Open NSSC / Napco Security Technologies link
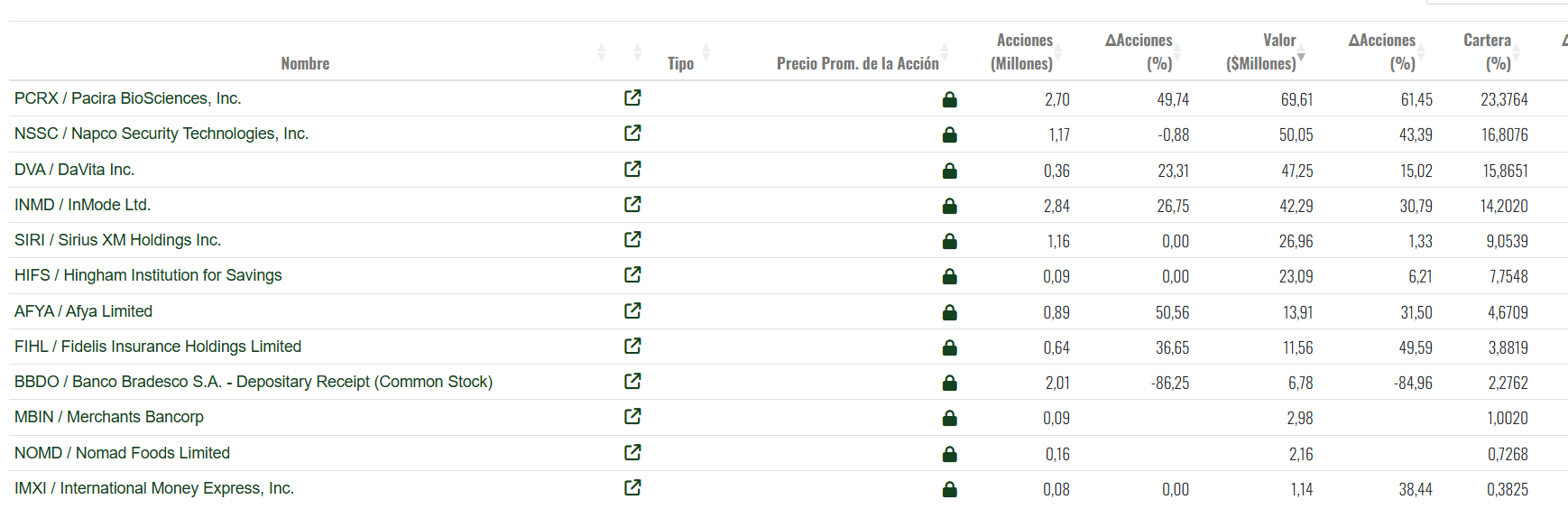Image resolution: width=1568 pixels, height=518 pixels. pyautogui.click(x=161, y=134)
